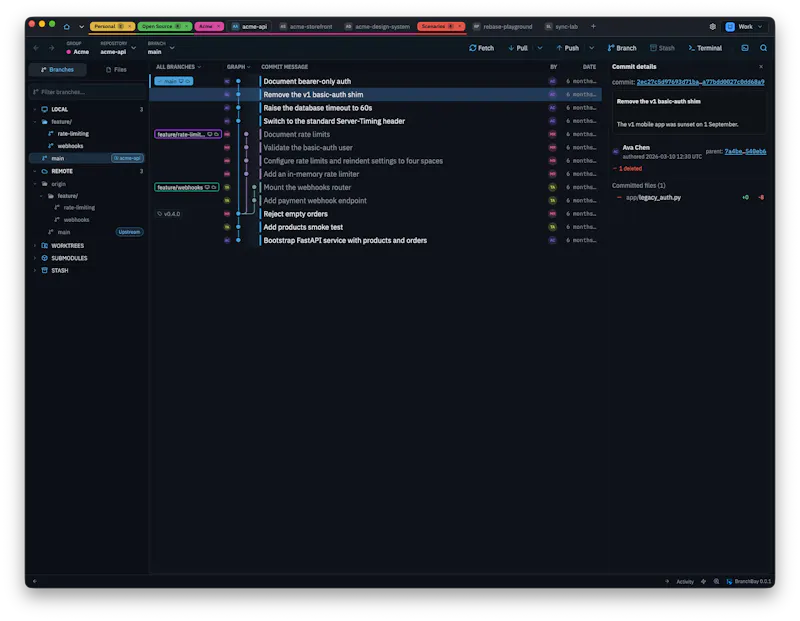Open the repository acme-api selector

point(118,48)
